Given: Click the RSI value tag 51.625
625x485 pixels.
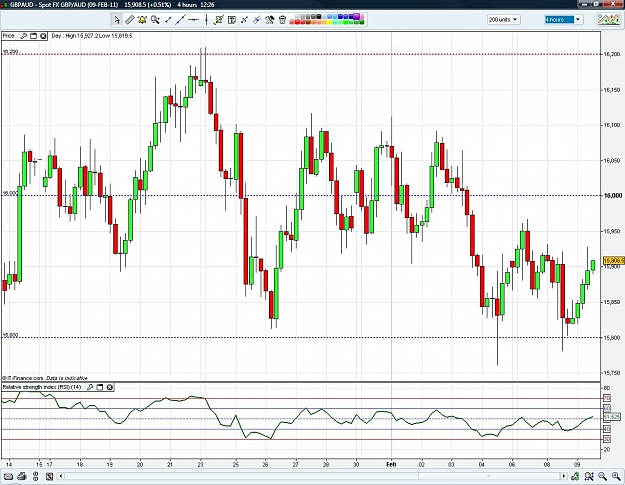Looking at the screenshot, I should pos(612,417).
